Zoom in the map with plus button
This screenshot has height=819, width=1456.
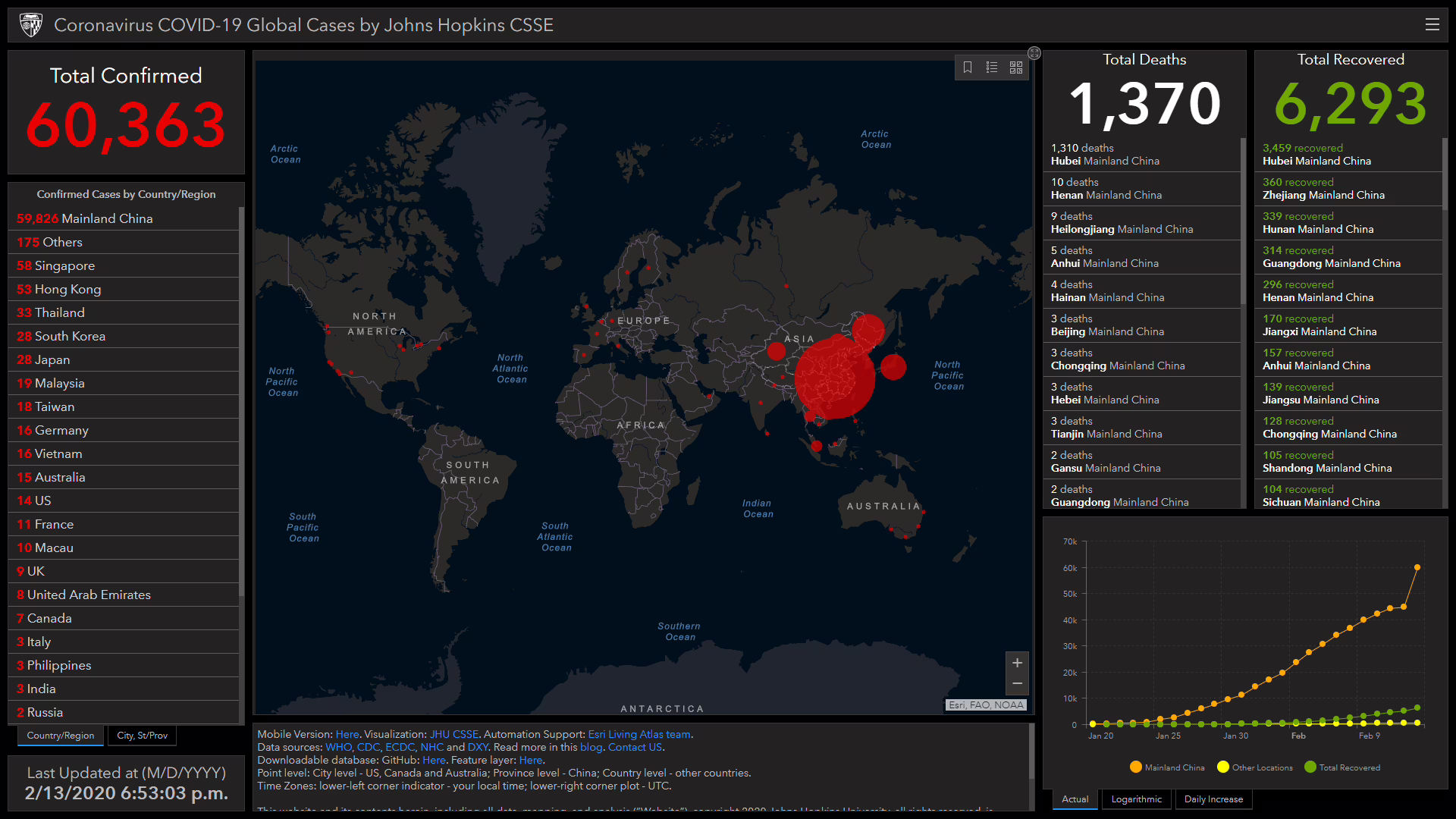coord(1017,663)
